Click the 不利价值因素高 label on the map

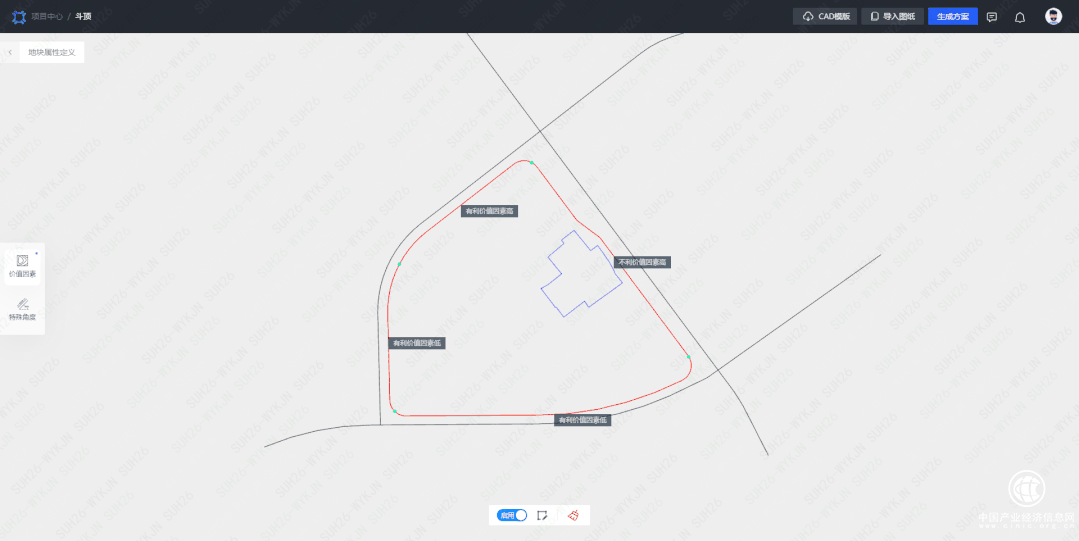point(642,262)
